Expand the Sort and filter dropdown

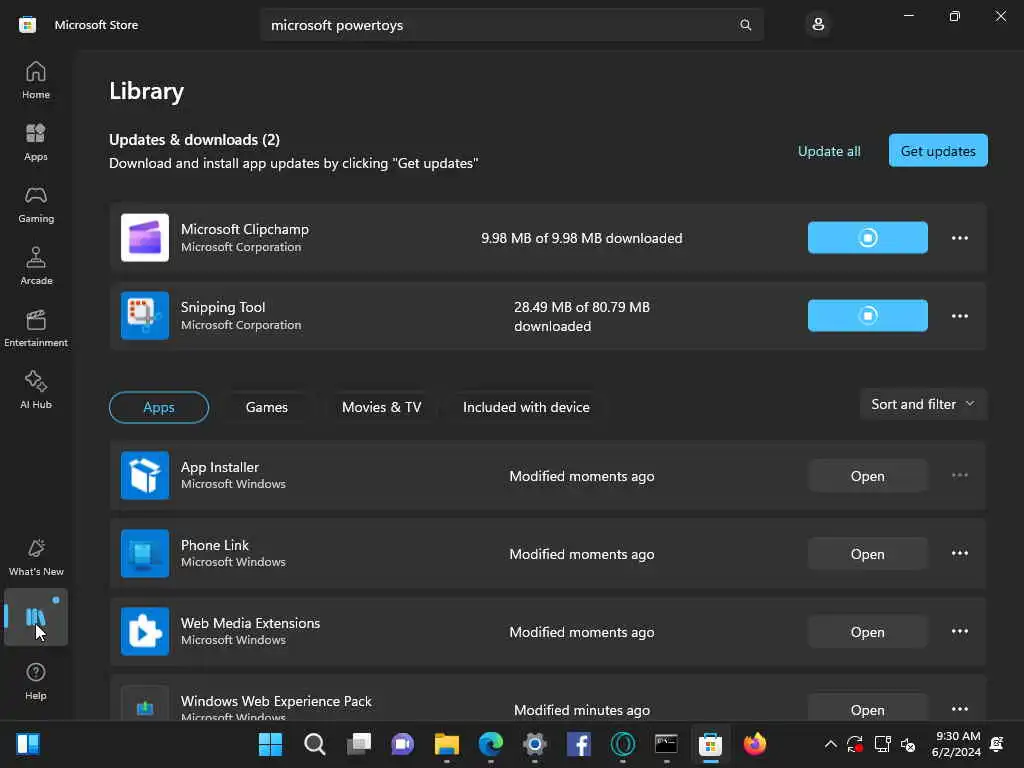(x=923, y=404)
